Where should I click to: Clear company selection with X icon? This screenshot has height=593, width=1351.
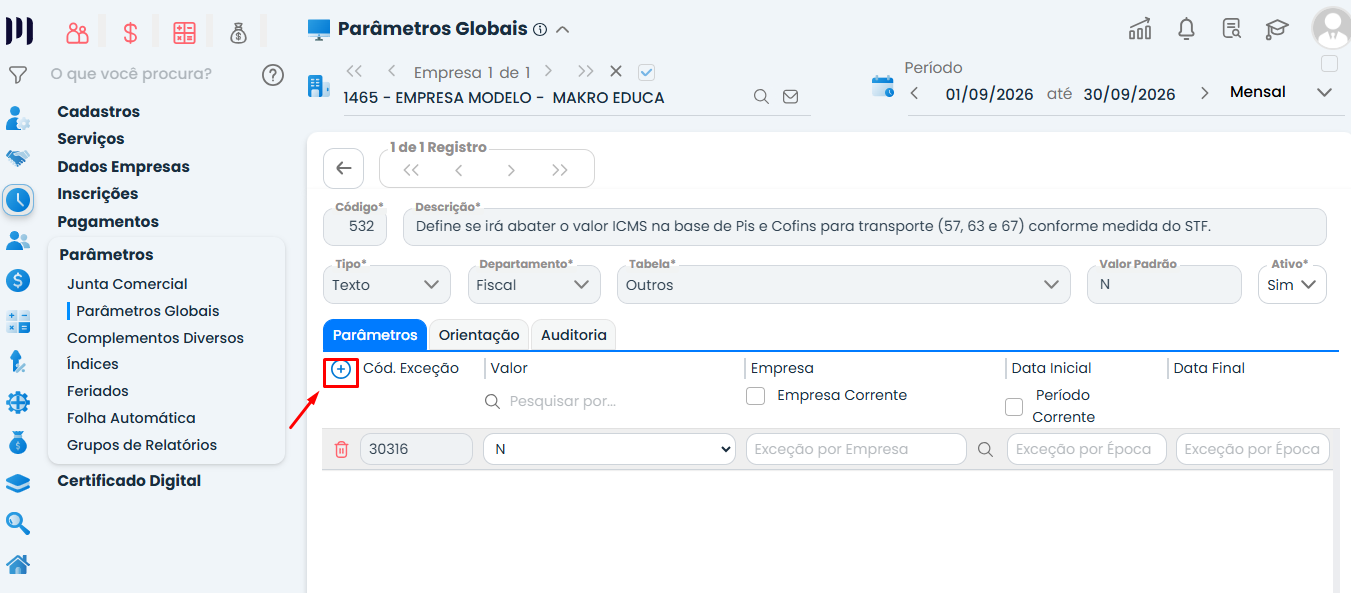pos(616,71)
